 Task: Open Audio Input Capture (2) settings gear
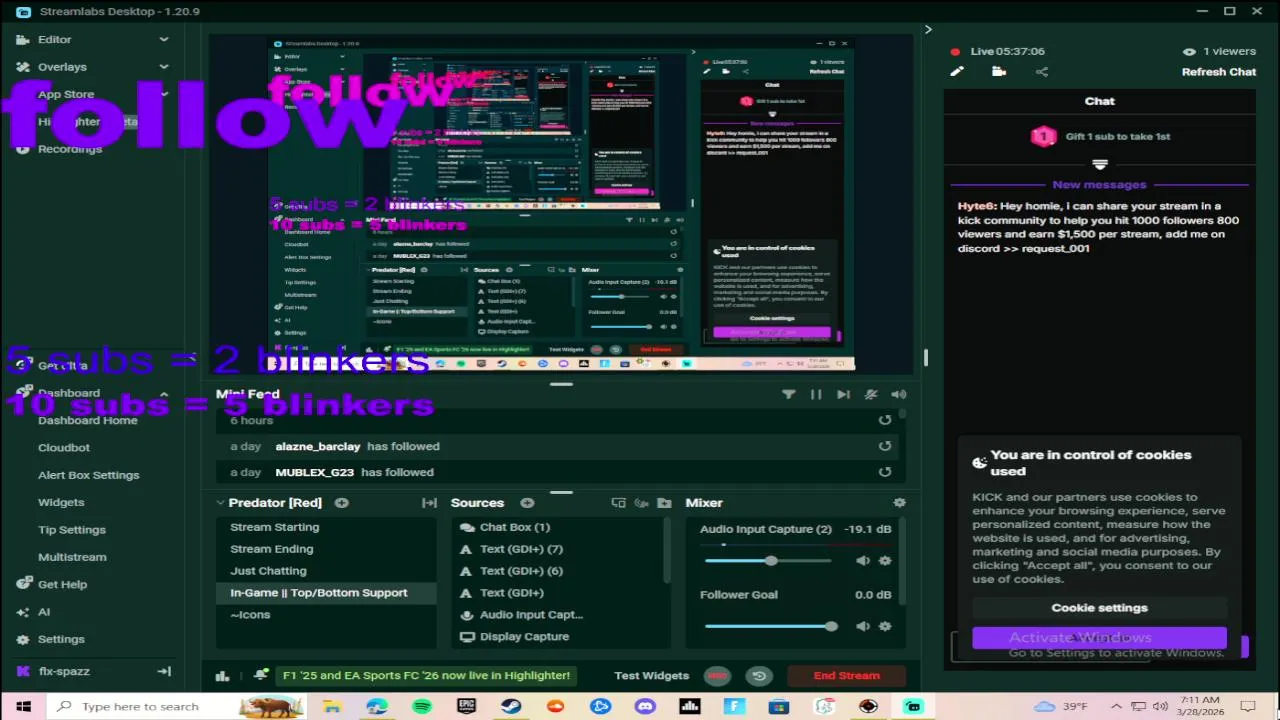click(884, 561)
